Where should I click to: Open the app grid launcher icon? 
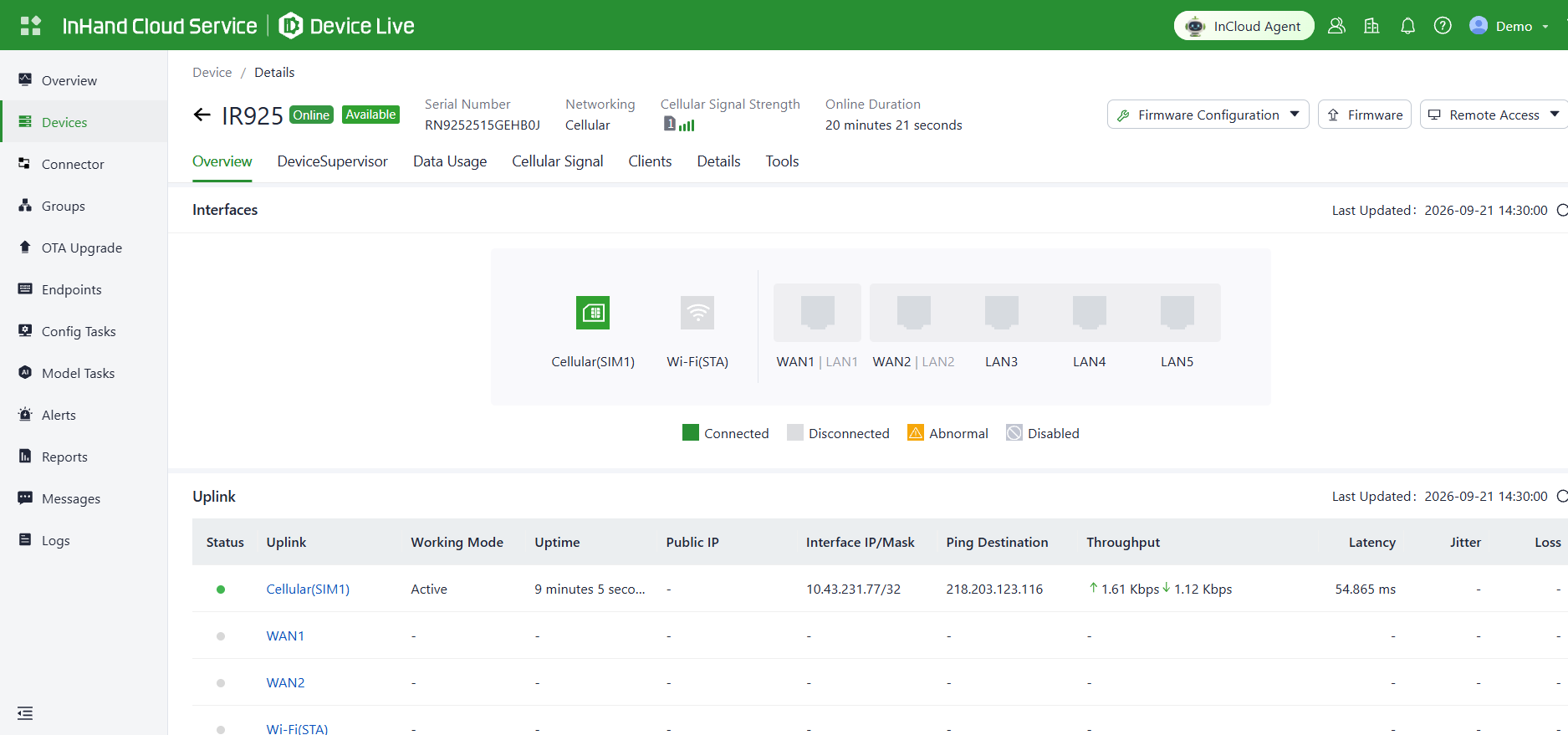31,26
